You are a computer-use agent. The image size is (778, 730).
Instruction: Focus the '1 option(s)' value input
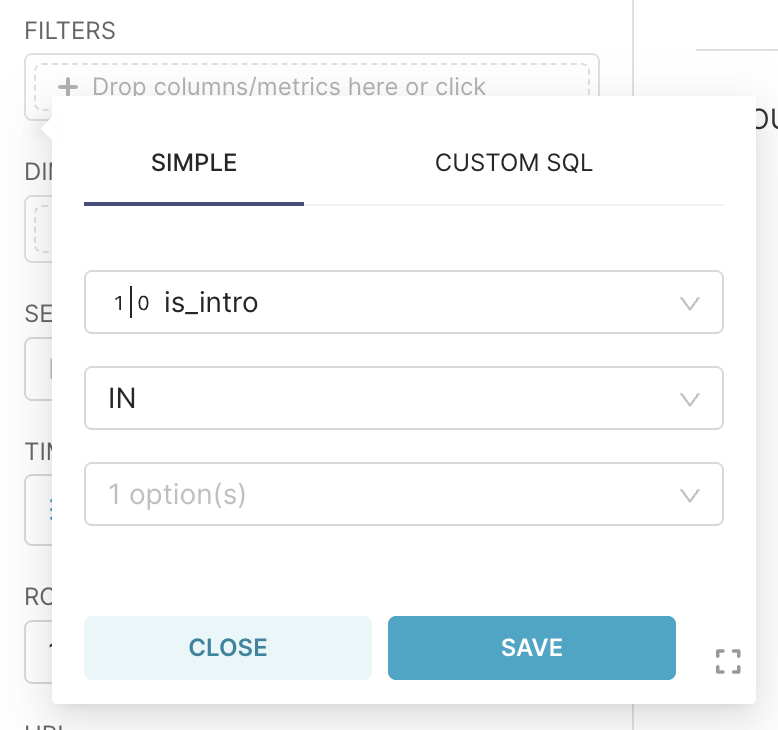pyautogui.click(x=380, y=495)
